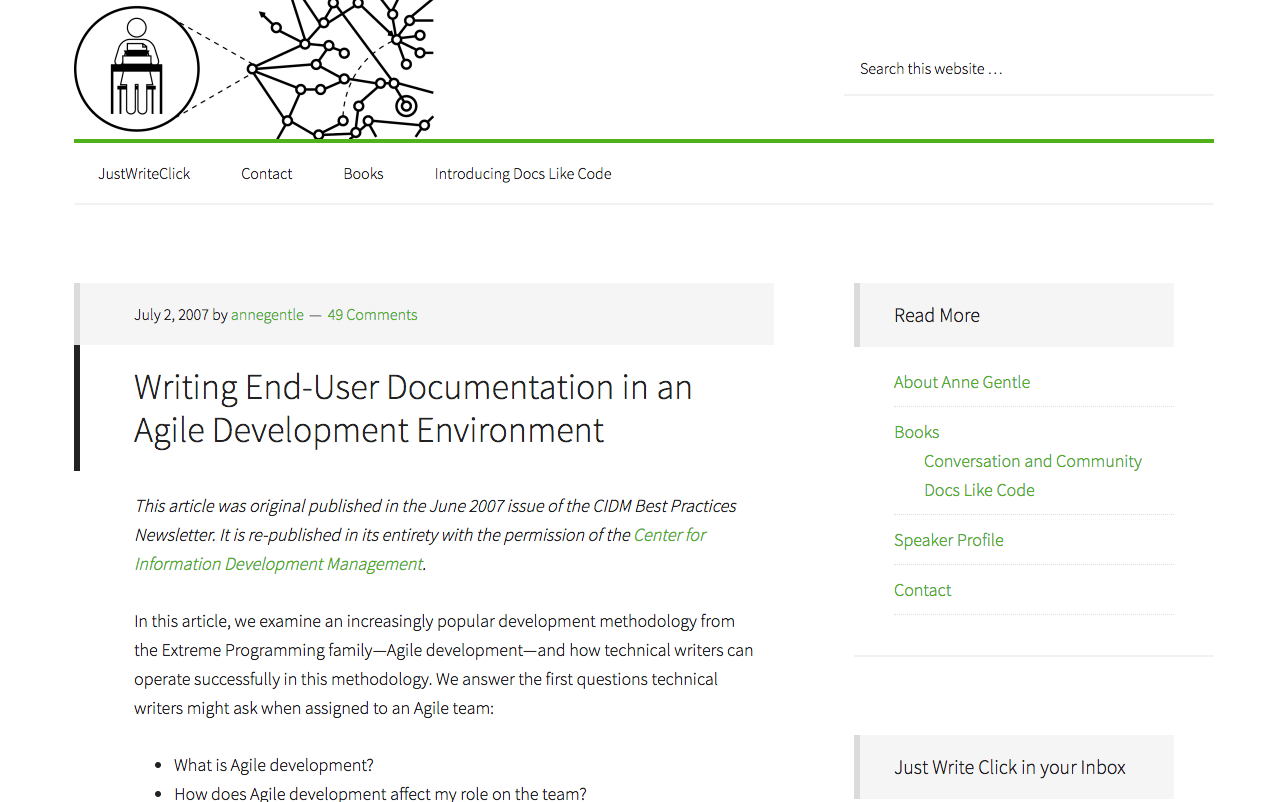The image size is (1280, 802).
Task: Open Introducing Docs Like Code navigation item
Action: (x=522, y=173)
